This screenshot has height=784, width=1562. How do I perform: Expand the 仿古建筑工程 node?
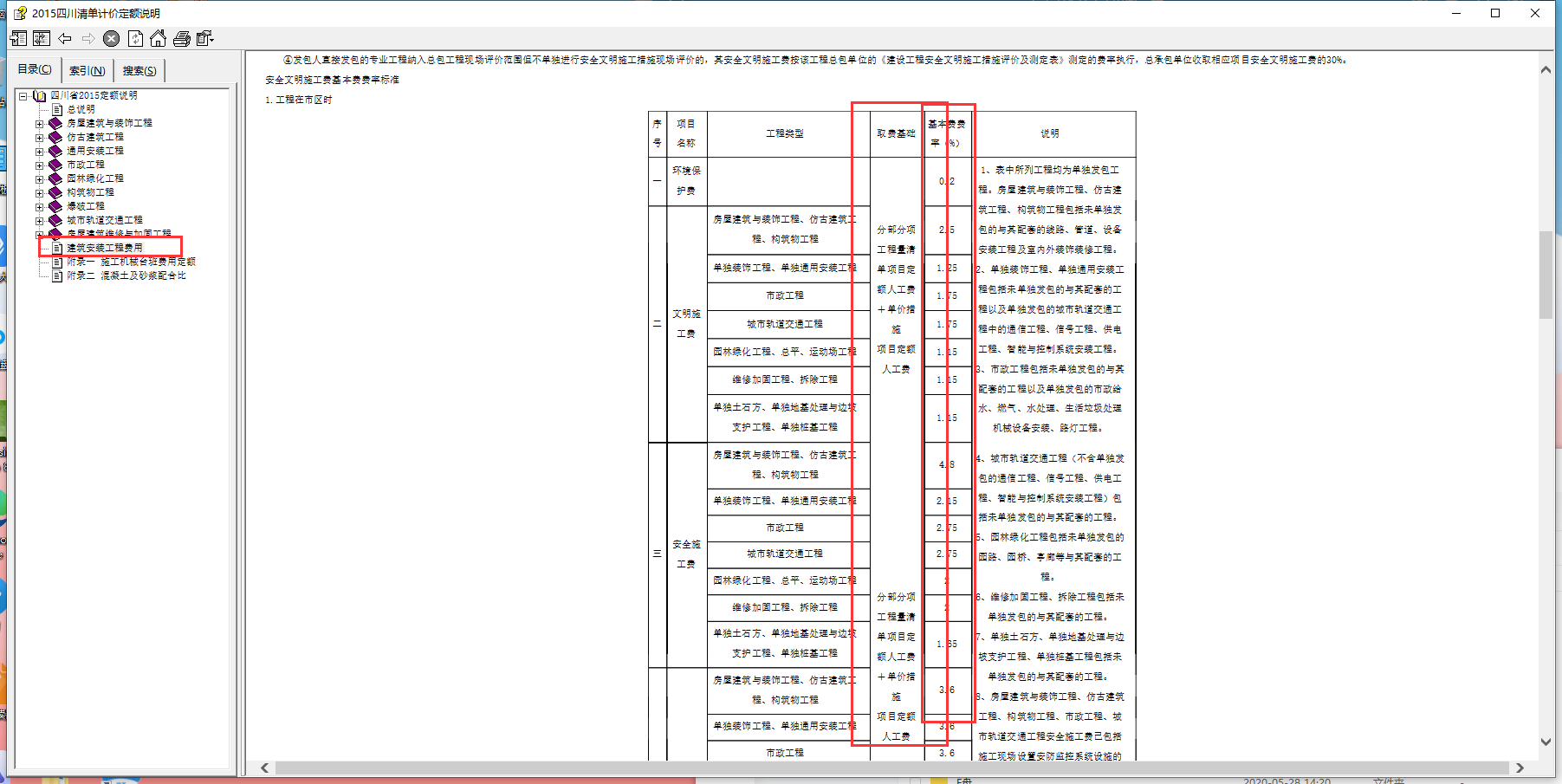(x=39, y=138)
